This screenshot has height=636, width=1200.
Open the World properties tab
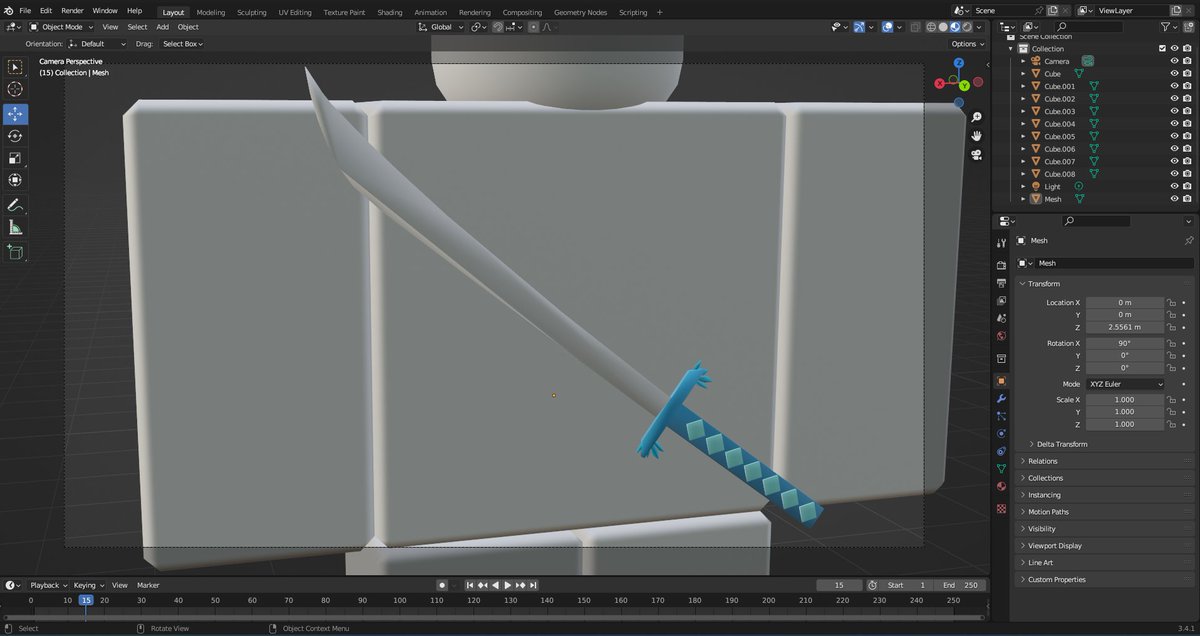(x=1001, y=336)
